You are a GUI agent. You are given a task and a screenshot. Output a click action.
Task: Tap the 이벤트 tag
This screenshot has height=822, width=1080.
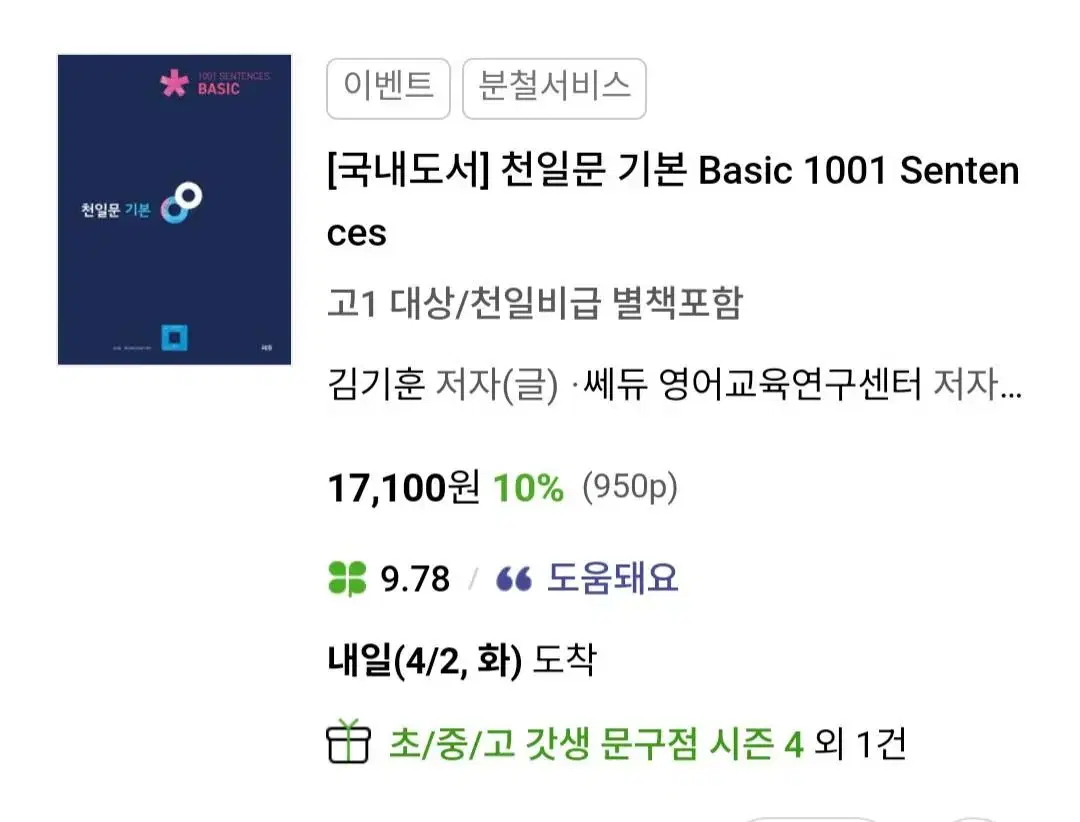pyautogui.click(x=388, y=88)
